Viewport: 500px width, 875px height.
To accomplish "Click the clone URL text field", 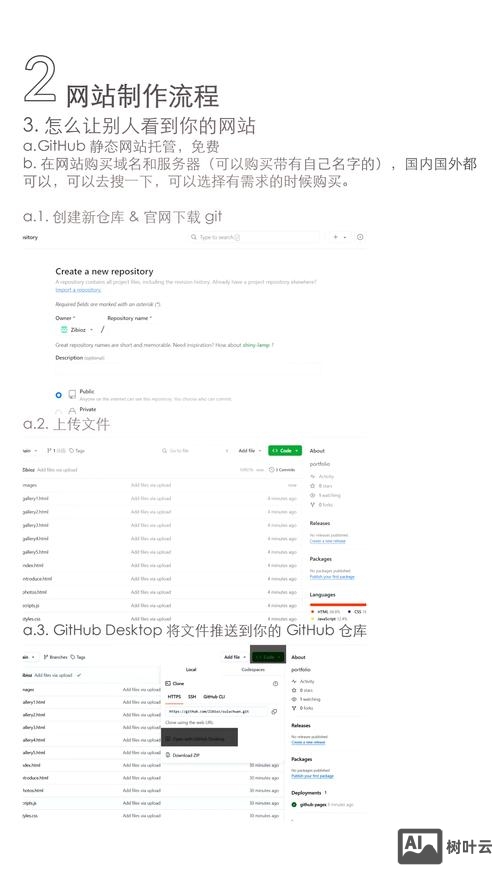I will [216, 711].
